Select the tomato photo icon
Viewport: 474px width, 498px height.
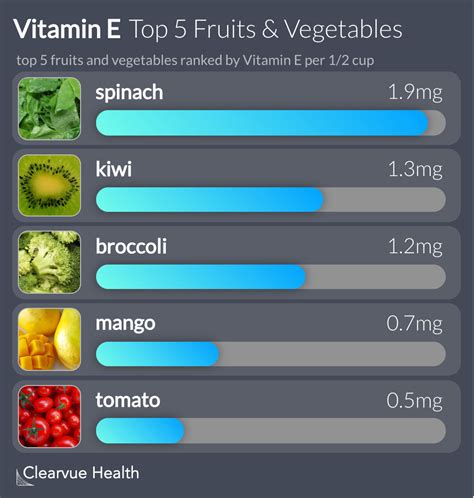(50, 416)
